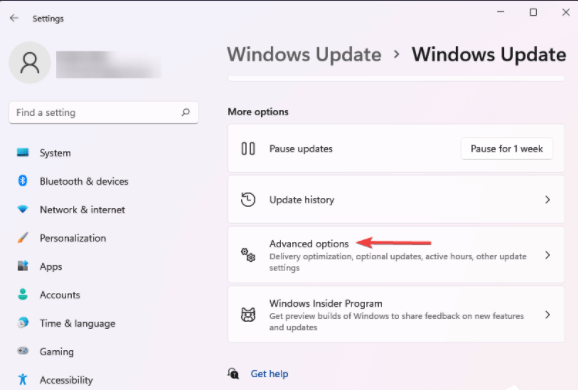Click the Update history clock icon
This screenshot has width=578, height=390.
coord(248,199)
